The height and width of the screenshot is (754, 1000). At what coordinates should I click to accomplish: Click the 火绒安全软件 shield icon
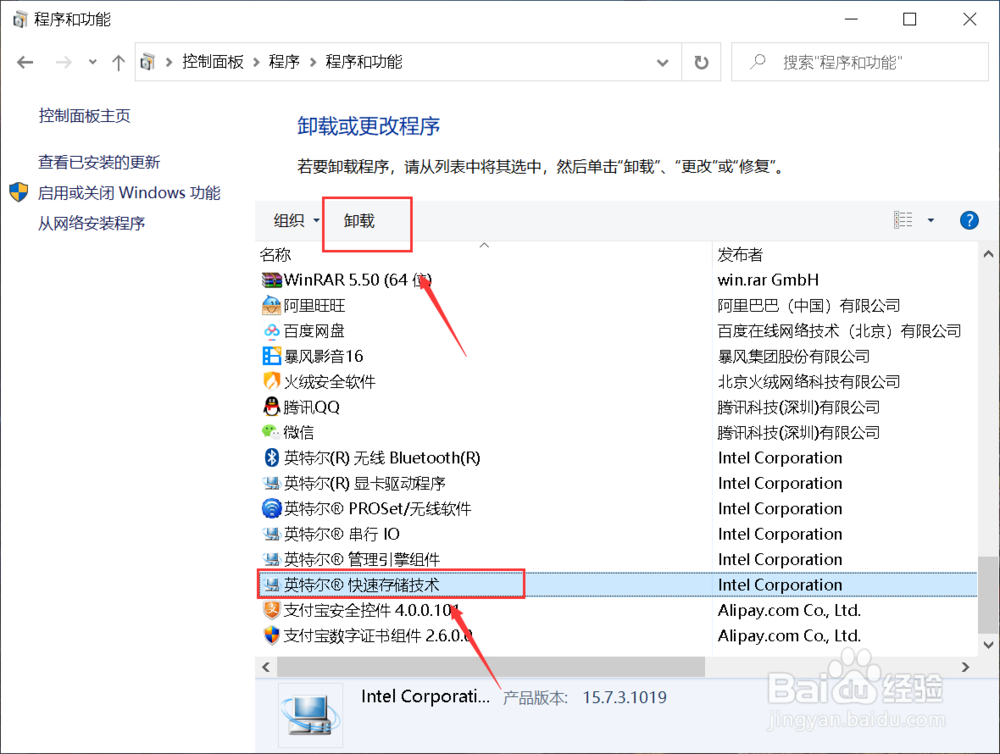[272, 381]
